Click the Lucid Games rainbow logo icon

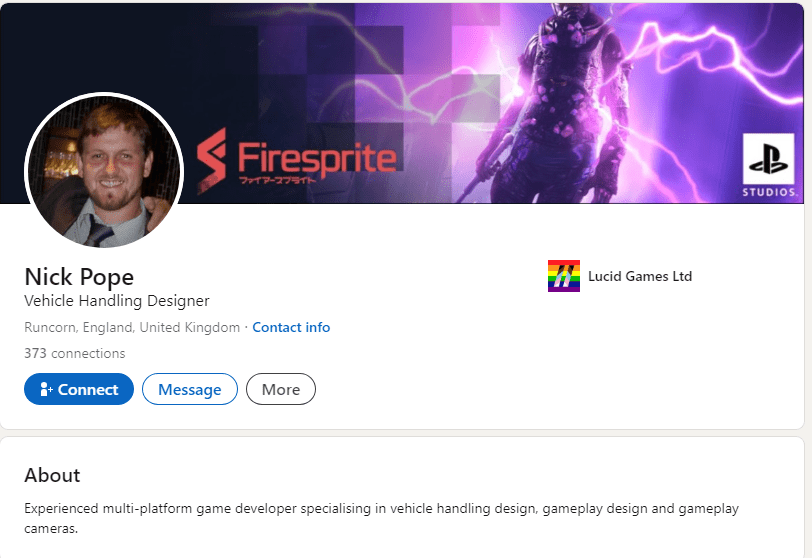pos(564,276)
